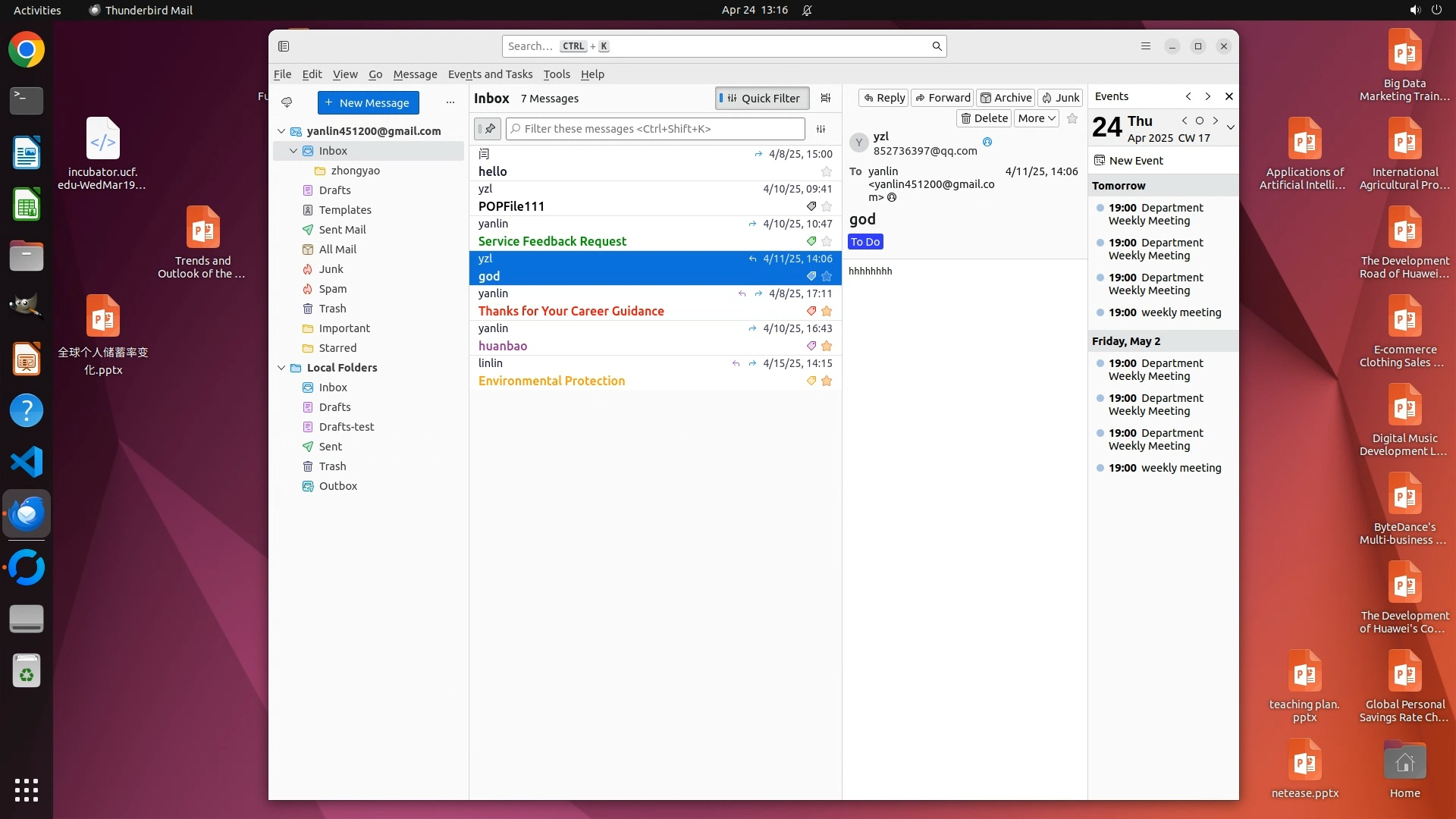Open Visual Studio Code from dock
The height and width of the screenshot is (819, 1456).
[27, 462]
